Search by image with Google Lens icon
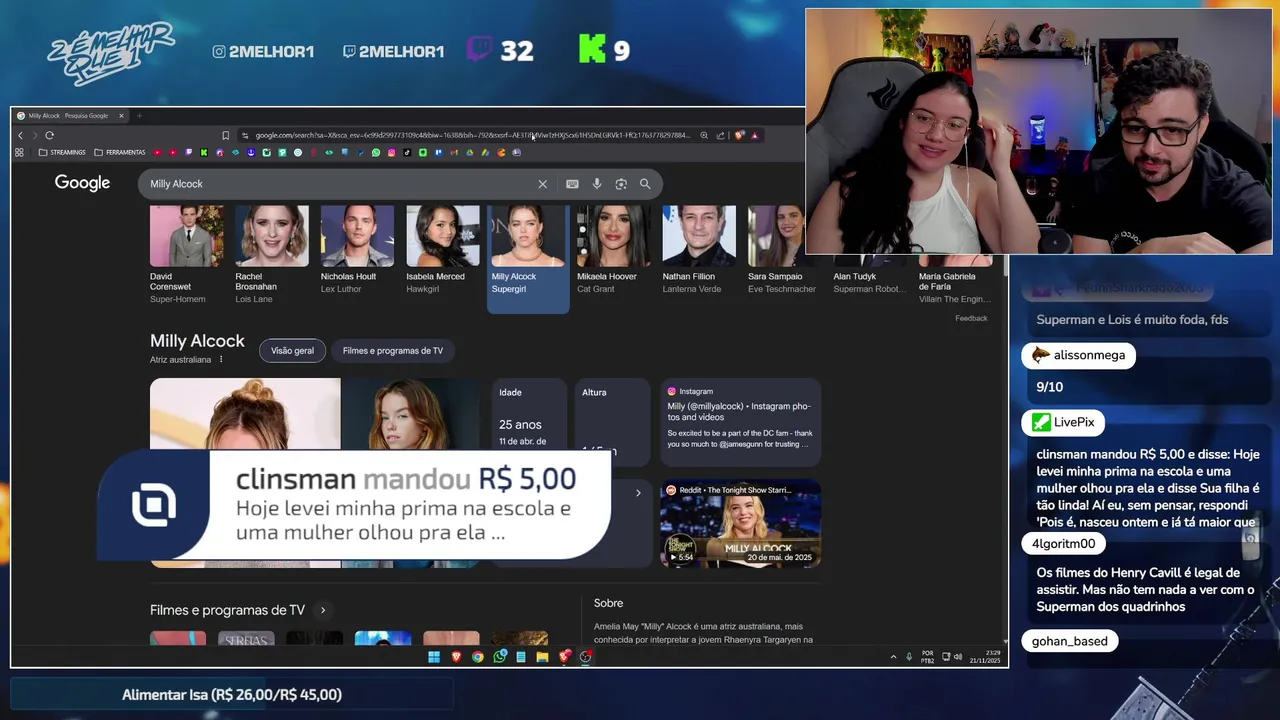Screen dimensions: 1280x720 tap(621, 184)
